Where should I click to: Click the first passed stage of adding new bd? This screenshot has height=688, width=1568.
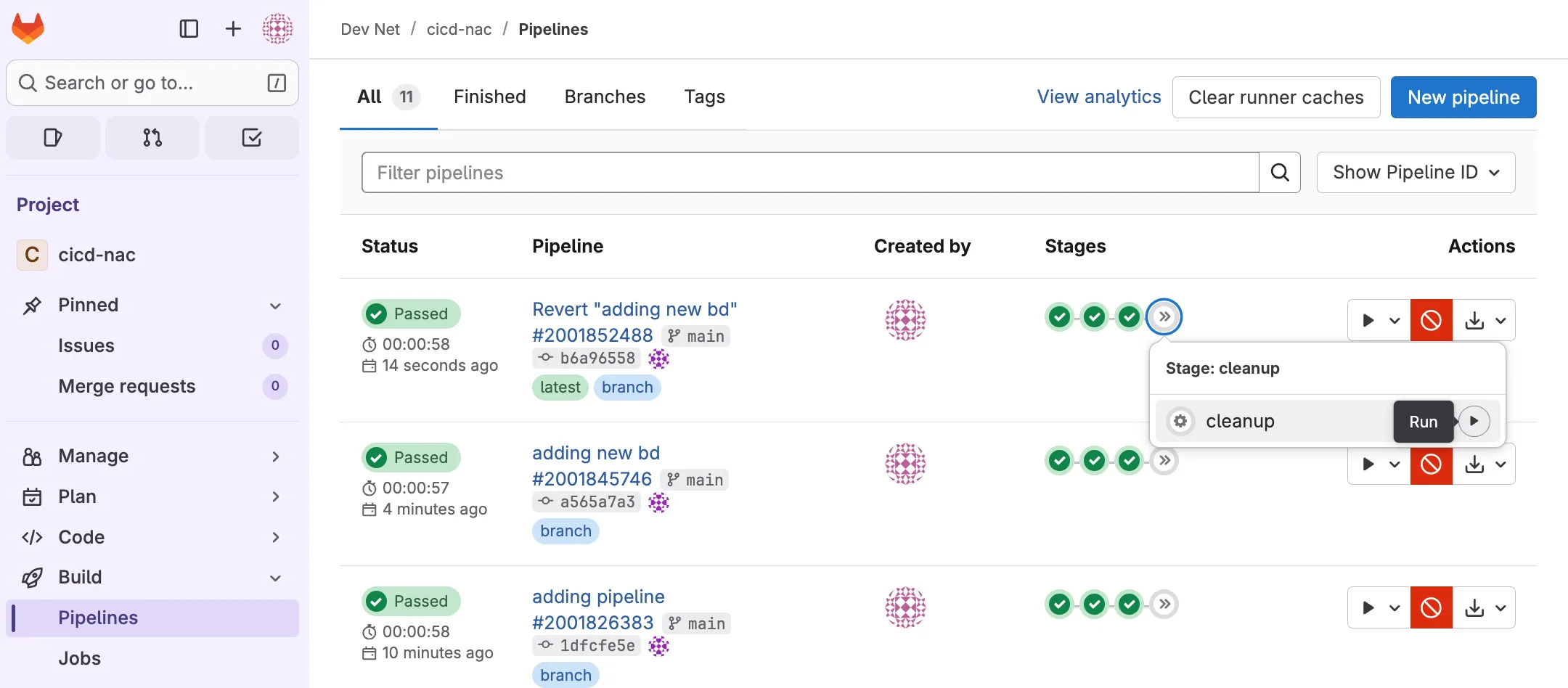tap(1060, 461)
